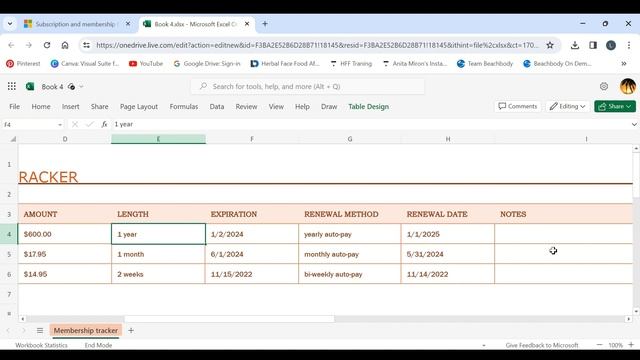Zoom out with the minus icon
Viewport: 640px width, 360px height.
pyautogui.click(x=599, y=345)
